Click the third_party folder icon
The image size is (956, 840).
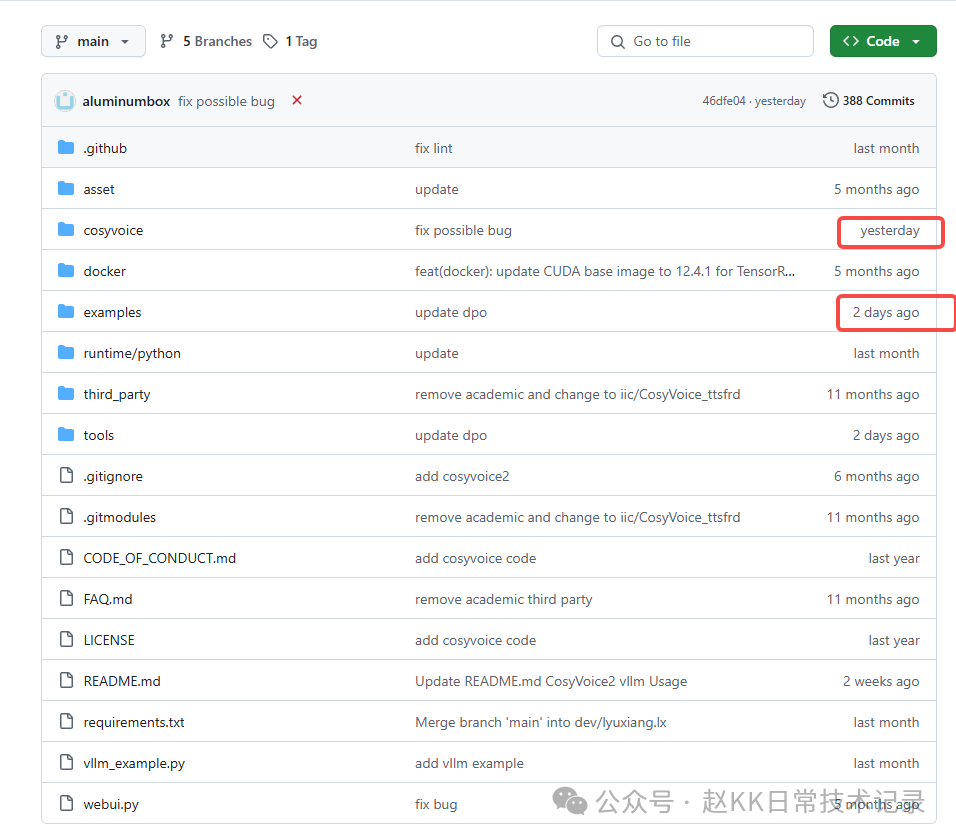(x=66, y=394)
